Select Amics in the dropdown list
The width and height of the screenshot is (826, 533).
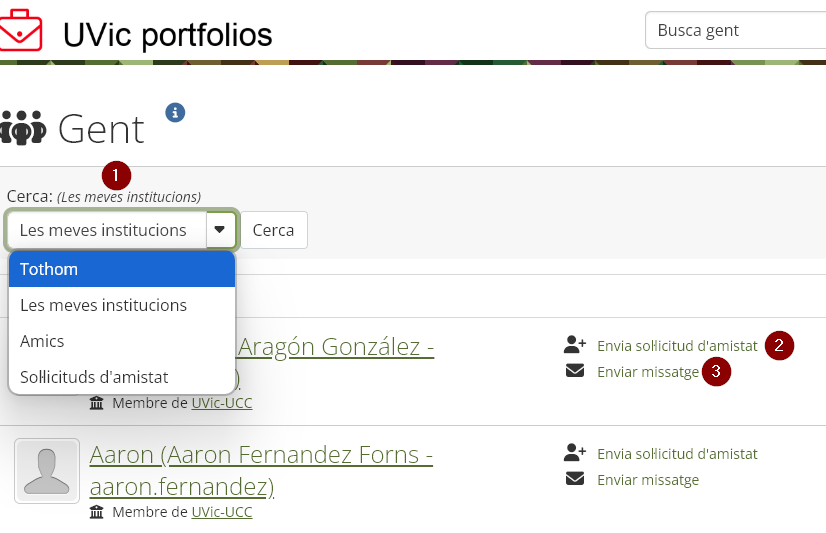[x=122, y=341]
